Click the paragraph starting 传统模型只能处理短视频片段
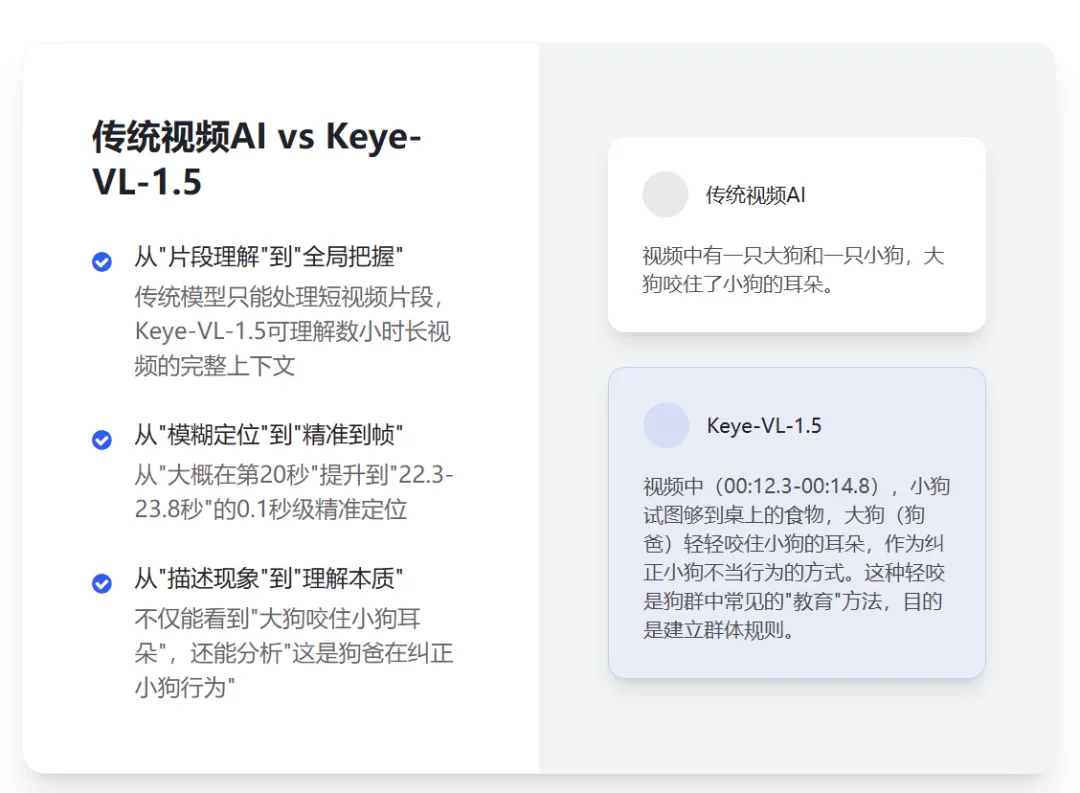This screenshot has height=793, width=1080. click(x=293, y=331)
